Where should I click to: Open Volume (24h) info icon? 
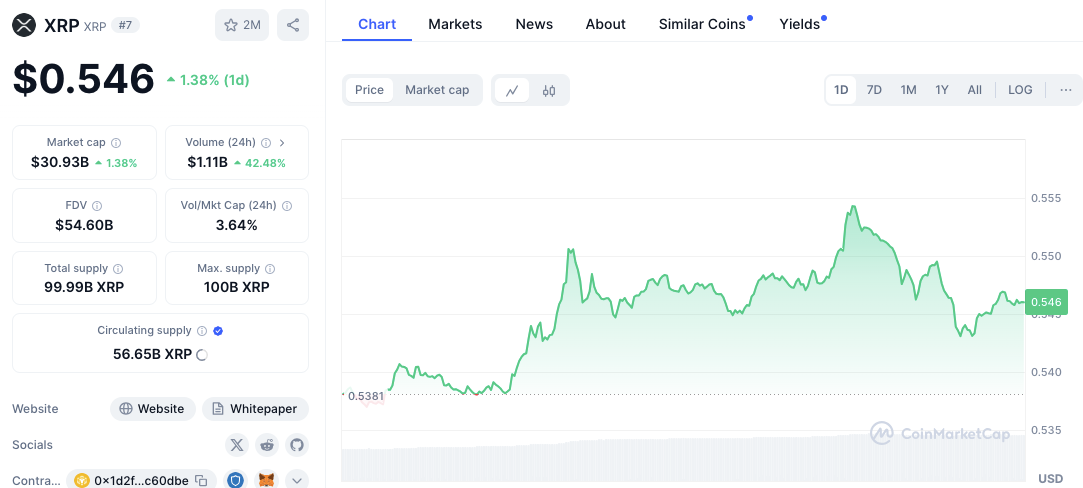pyautogui.click(x=266, y=143)
